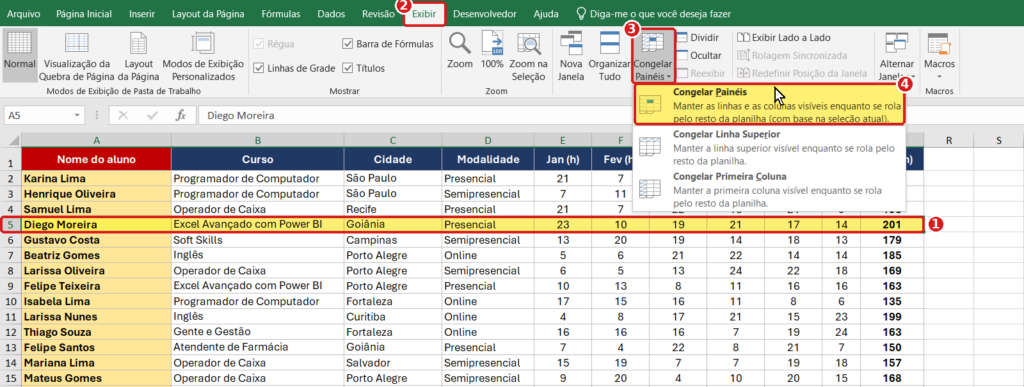Click Dividir window split button
Viewport: 1024px width, 387px height.
pyautogui.click(x=697, y=38)
